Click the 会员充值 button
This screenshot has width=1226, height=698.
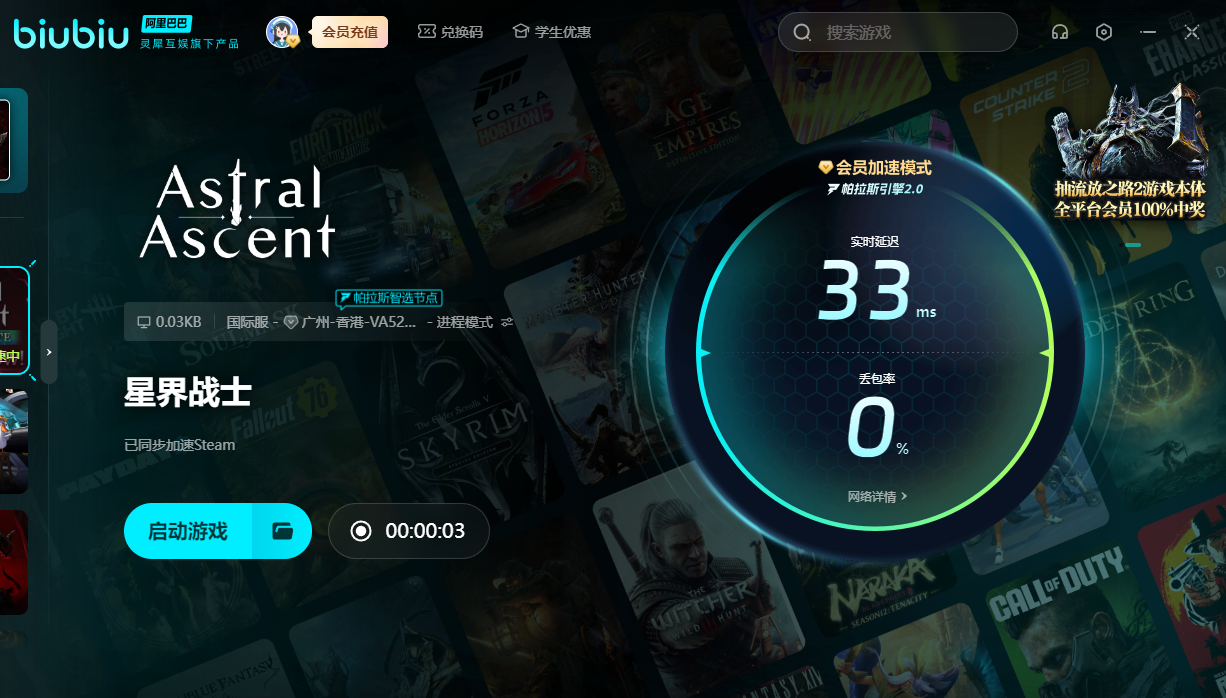point(350,32)
